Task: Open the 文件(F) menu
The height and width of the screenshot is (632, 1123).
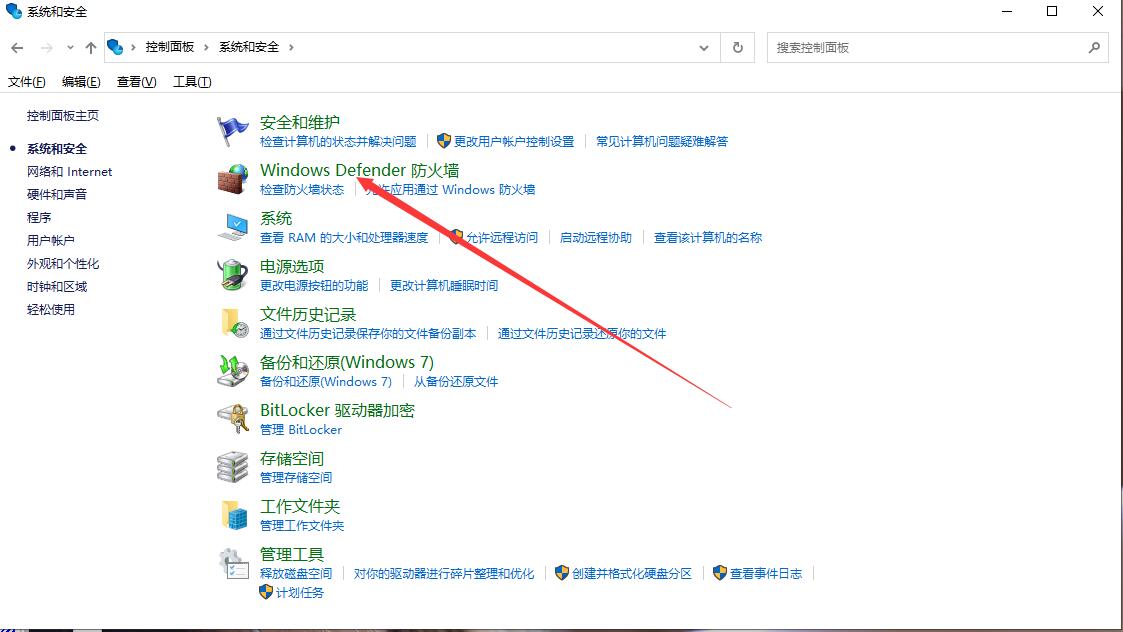Action: coord(27,82)
